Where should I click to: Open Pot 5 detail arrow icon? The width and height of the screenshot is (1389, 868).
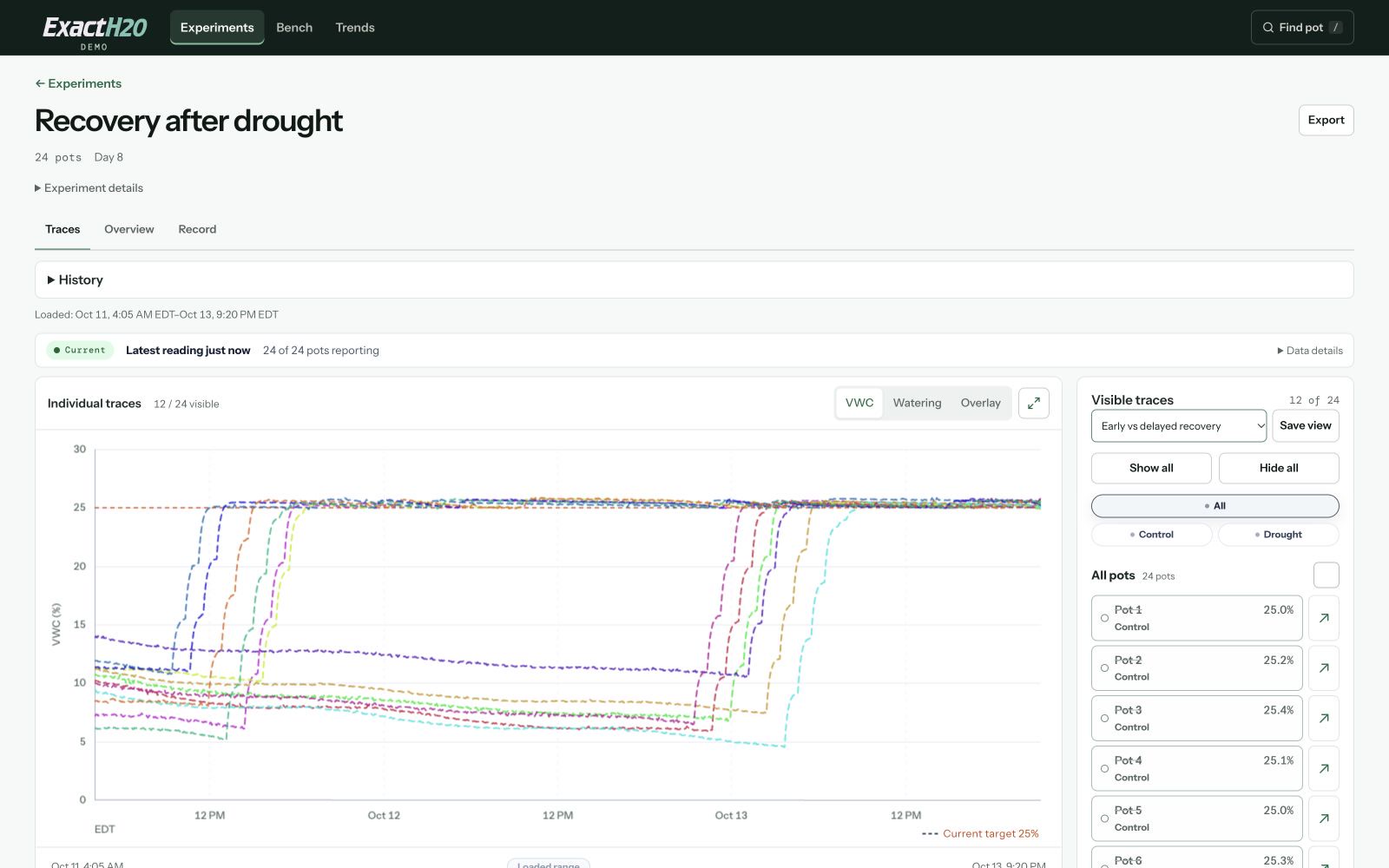click(x=1324, y=819)
